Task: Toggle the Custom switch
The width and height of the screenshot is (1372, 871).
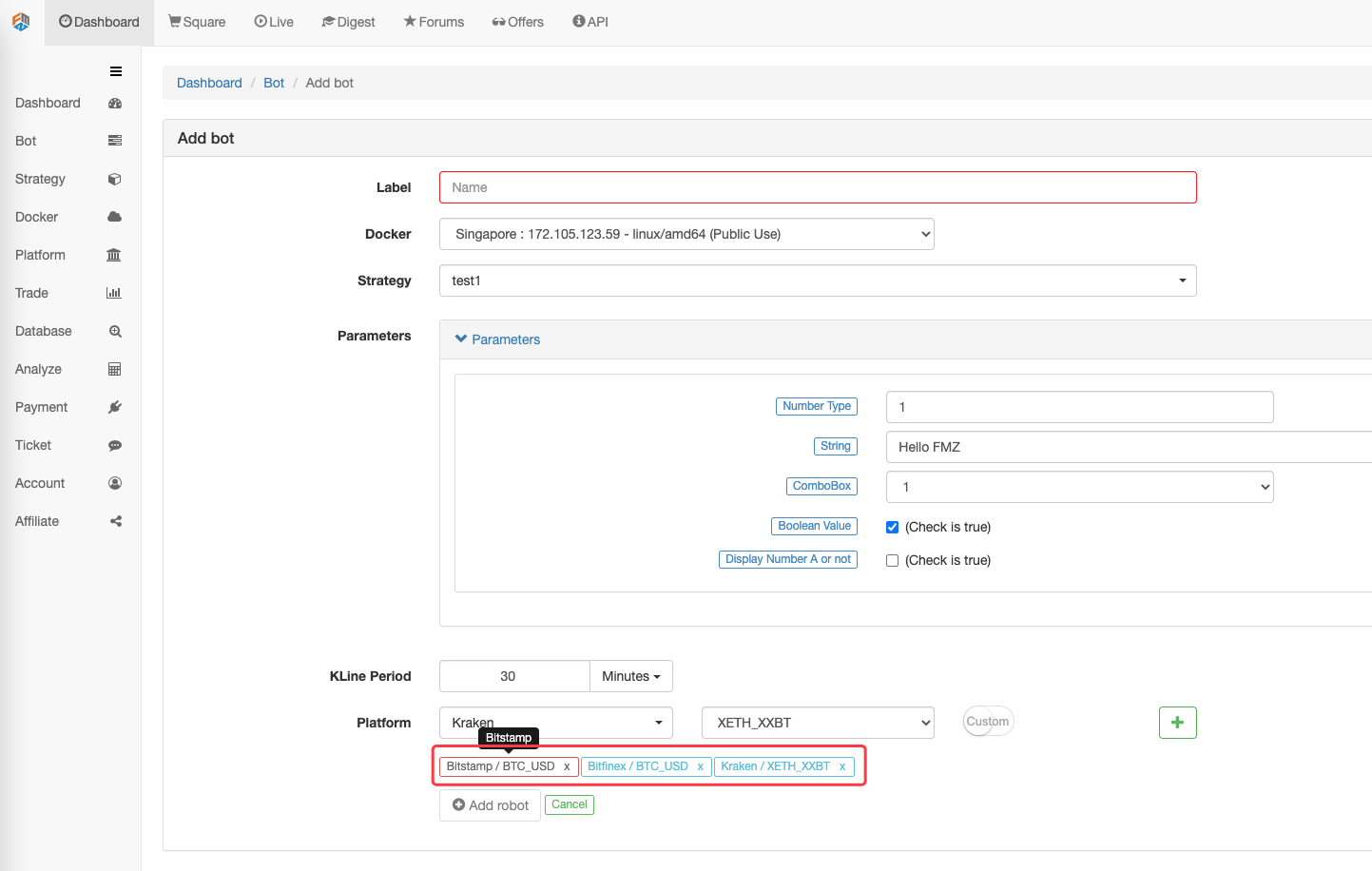Action: (x=988, y=722)
